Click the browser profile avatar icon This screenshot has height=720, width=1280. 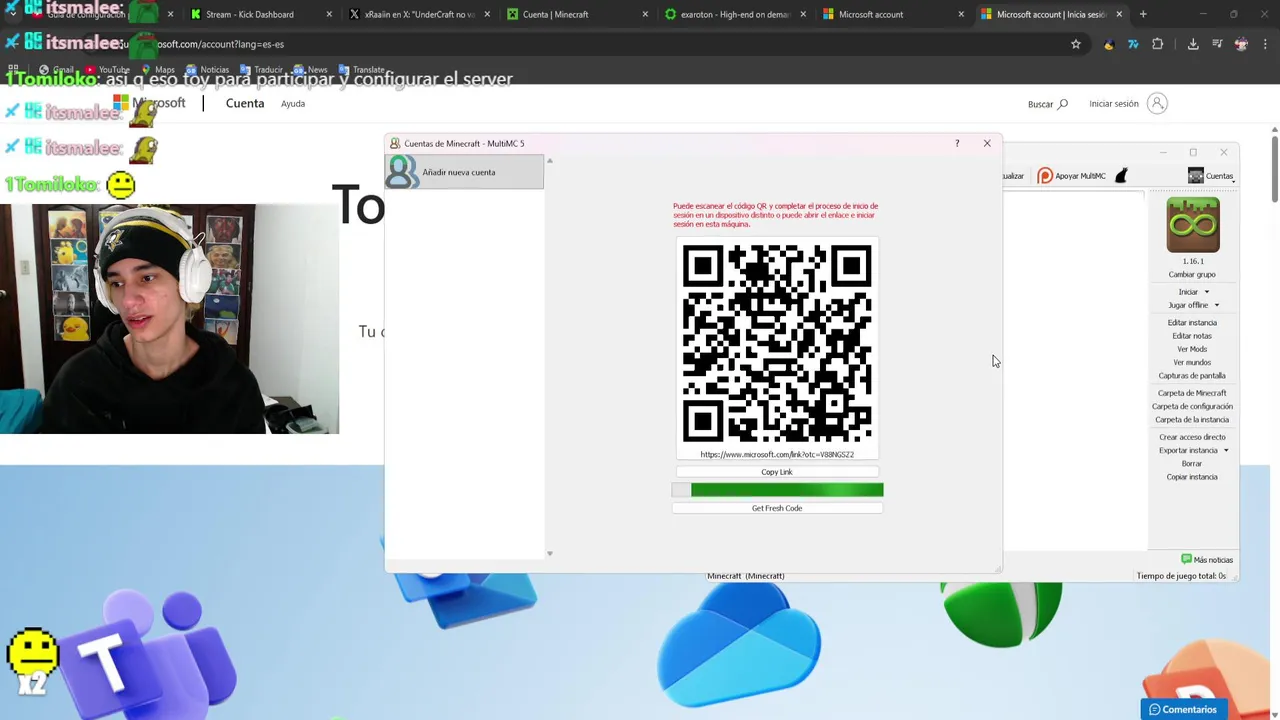pyautogui.click(x=1241, y=44)
